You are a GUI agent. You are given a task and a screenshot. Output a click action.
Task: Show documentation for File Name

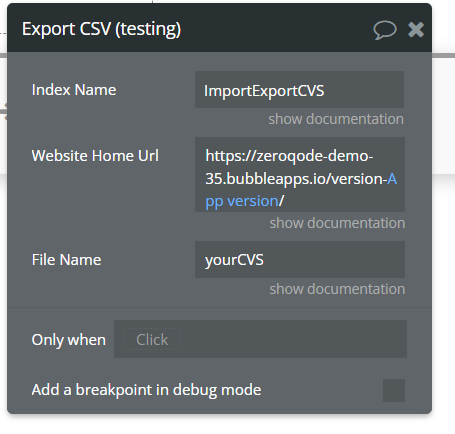pyautogui.click(x=337, y=289)
